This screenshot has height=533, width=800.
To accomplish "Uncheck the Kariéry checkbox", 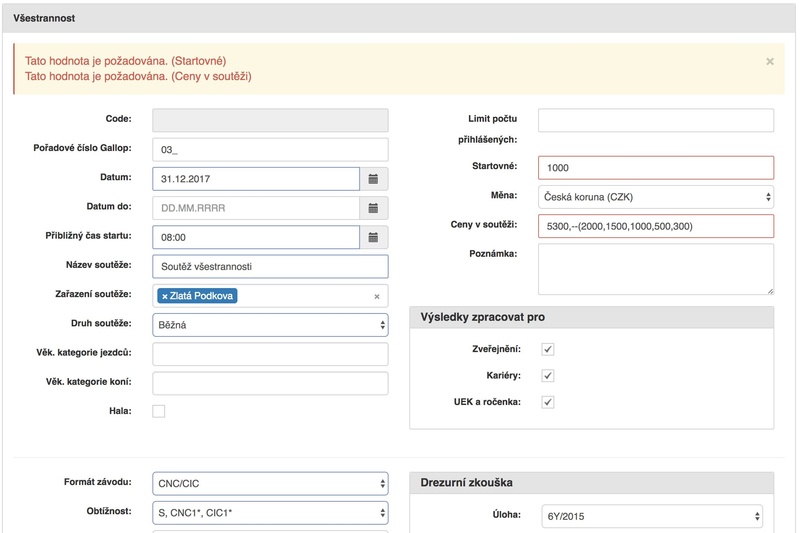I will pyautogui.click(x=548, y=376).
